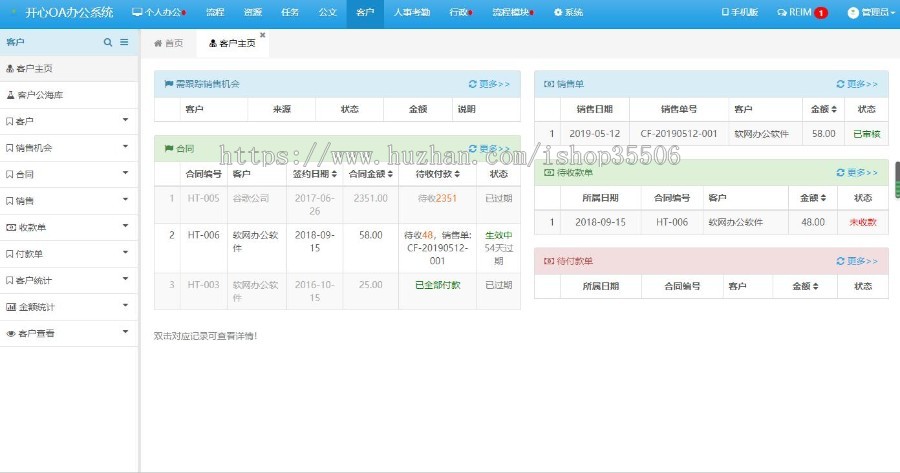Click the money icon in 销售单 panel header
The height and width of the screenshot is (473, 900).
coord(549,84)
